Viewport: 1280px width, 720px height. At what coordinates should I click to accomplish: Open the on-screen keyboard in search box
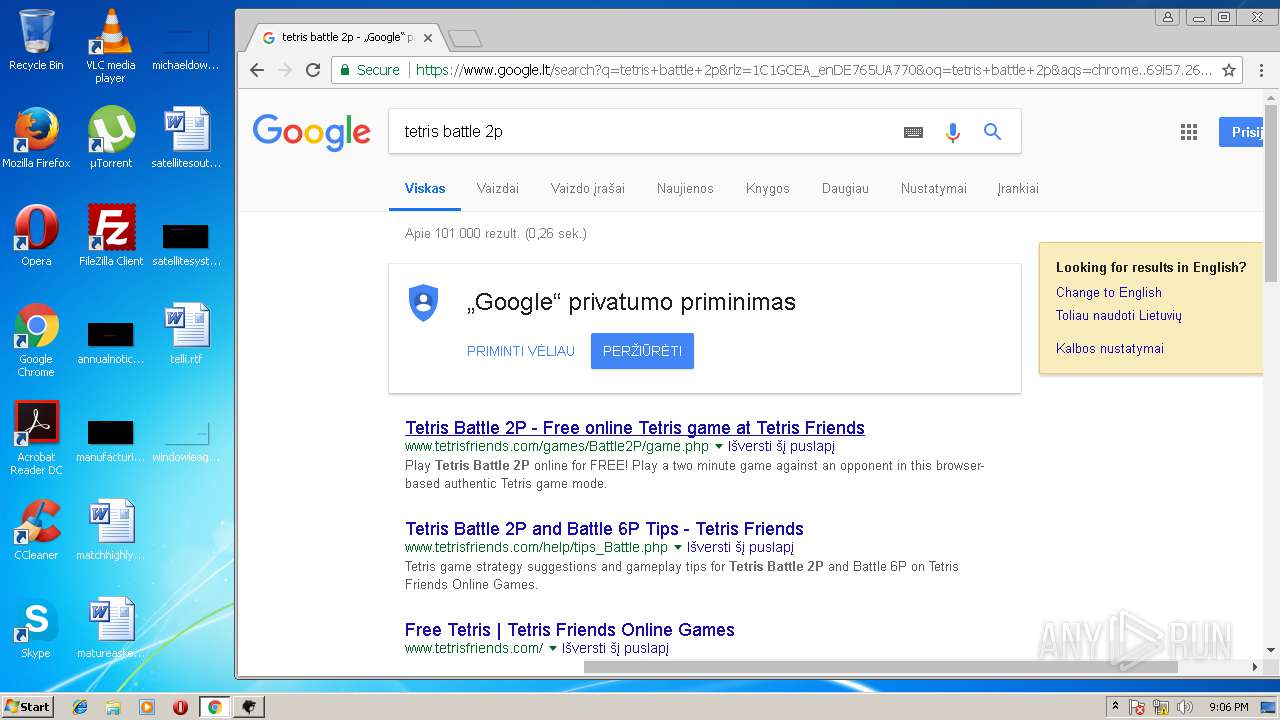click(x=913, y=132)
